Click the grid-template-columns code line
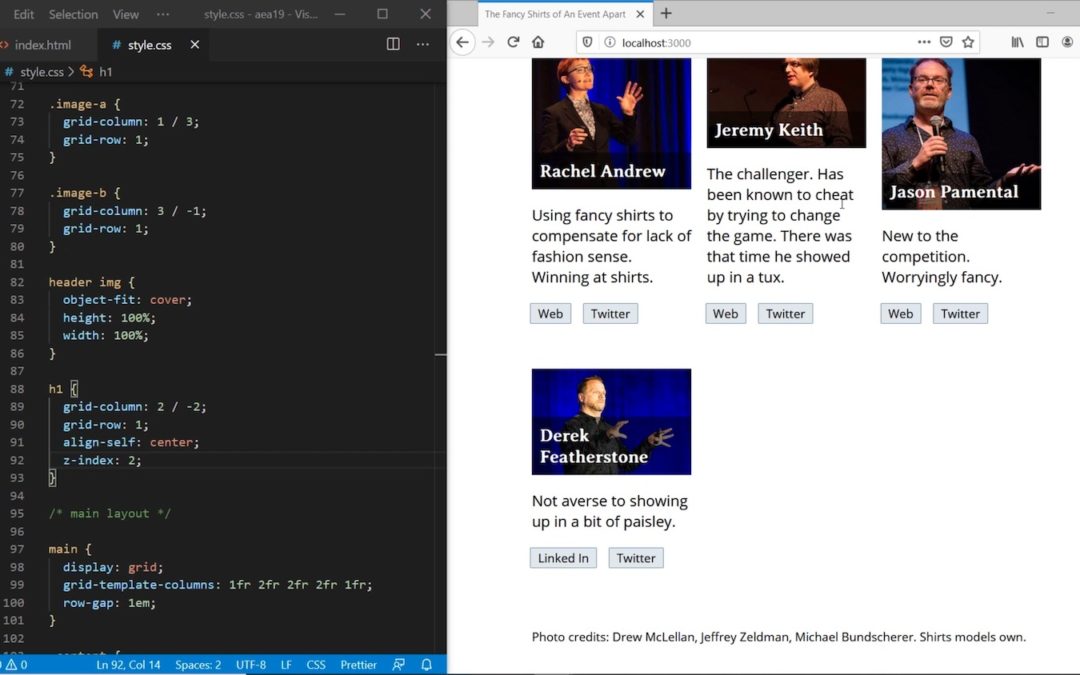Screen dimensions: 1080x675 tap(217, 585)
